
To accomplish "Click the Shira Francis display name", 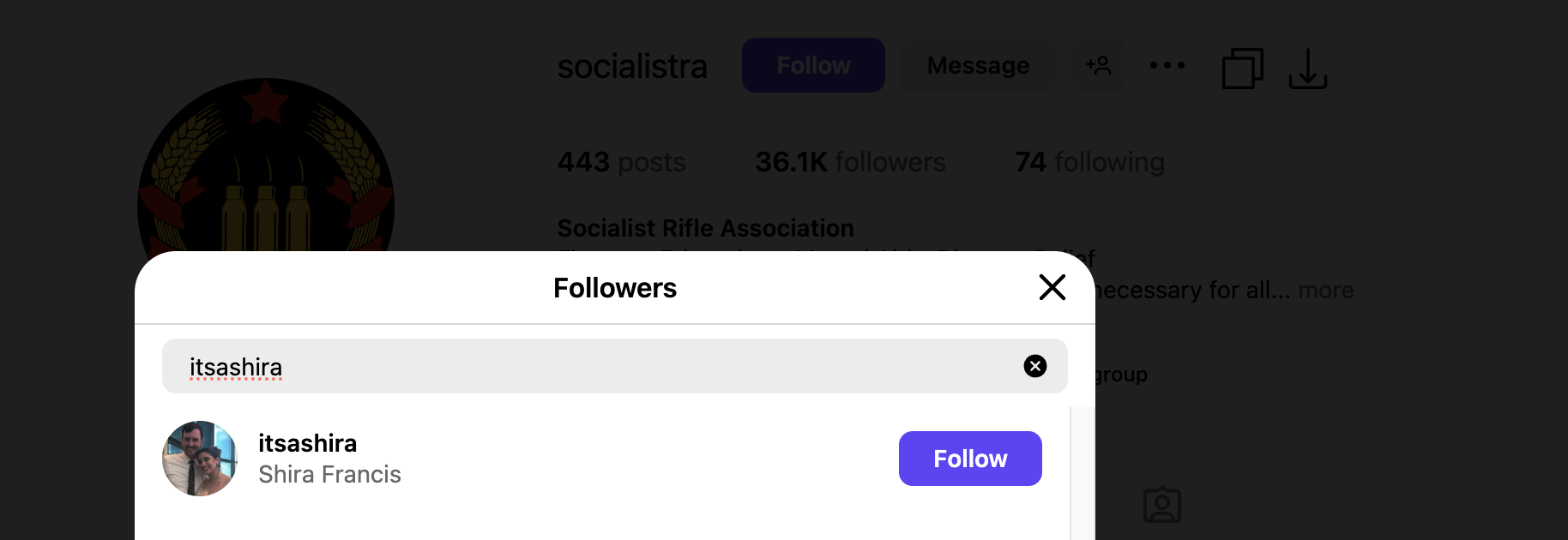I will pos(329,475).
